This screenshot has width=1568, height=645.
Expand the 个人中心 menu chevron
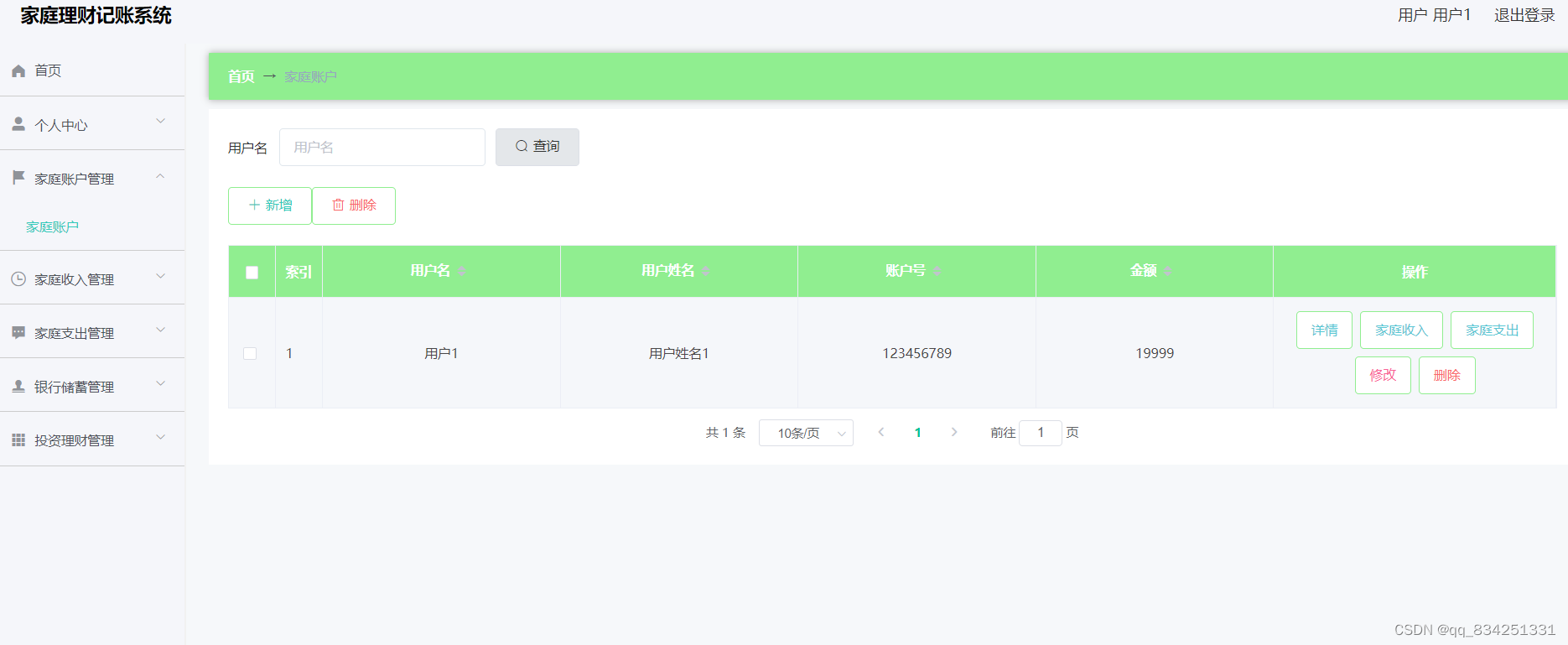[161, 122]
